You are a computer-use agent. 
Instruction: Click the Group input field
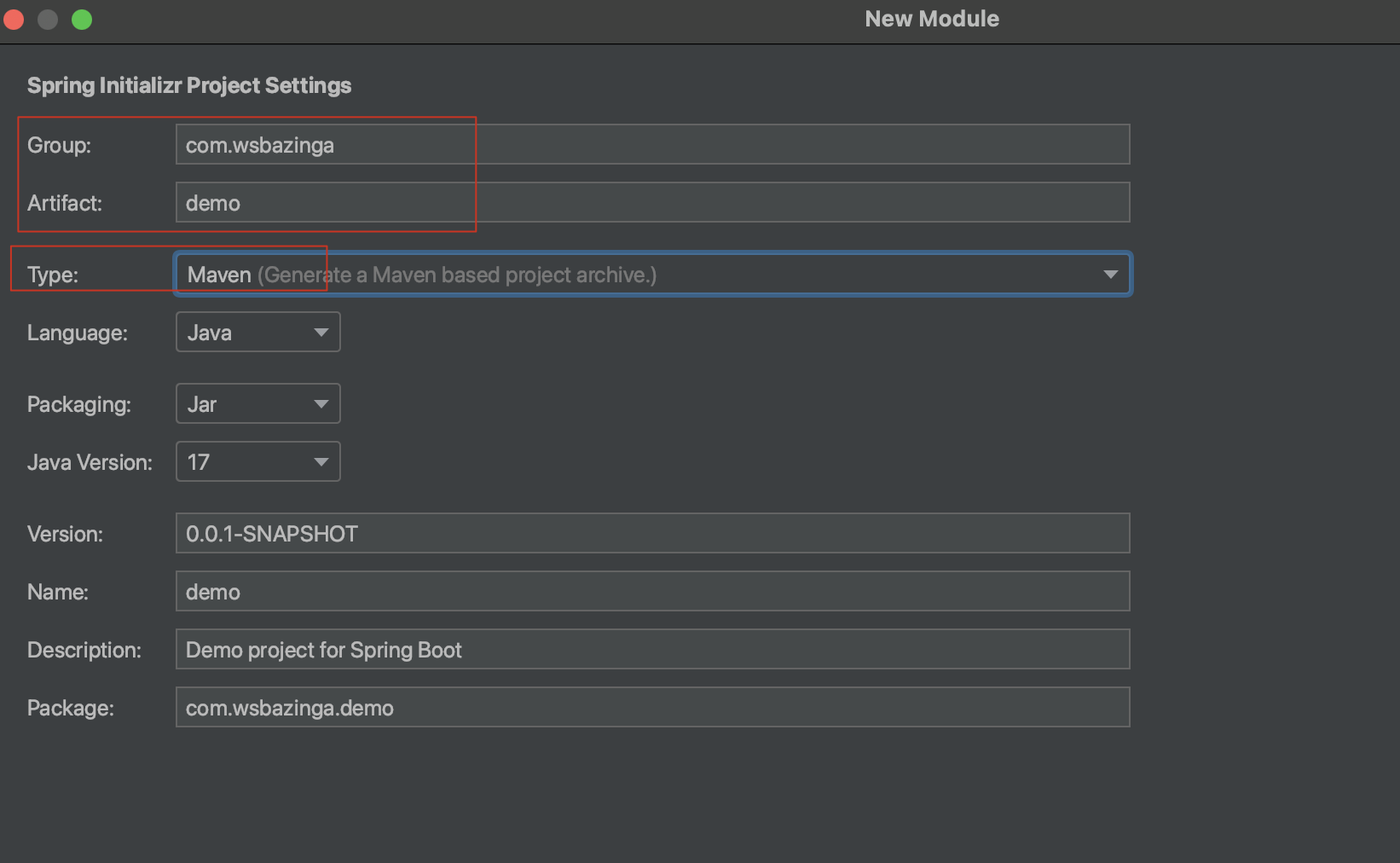point(652,144)
